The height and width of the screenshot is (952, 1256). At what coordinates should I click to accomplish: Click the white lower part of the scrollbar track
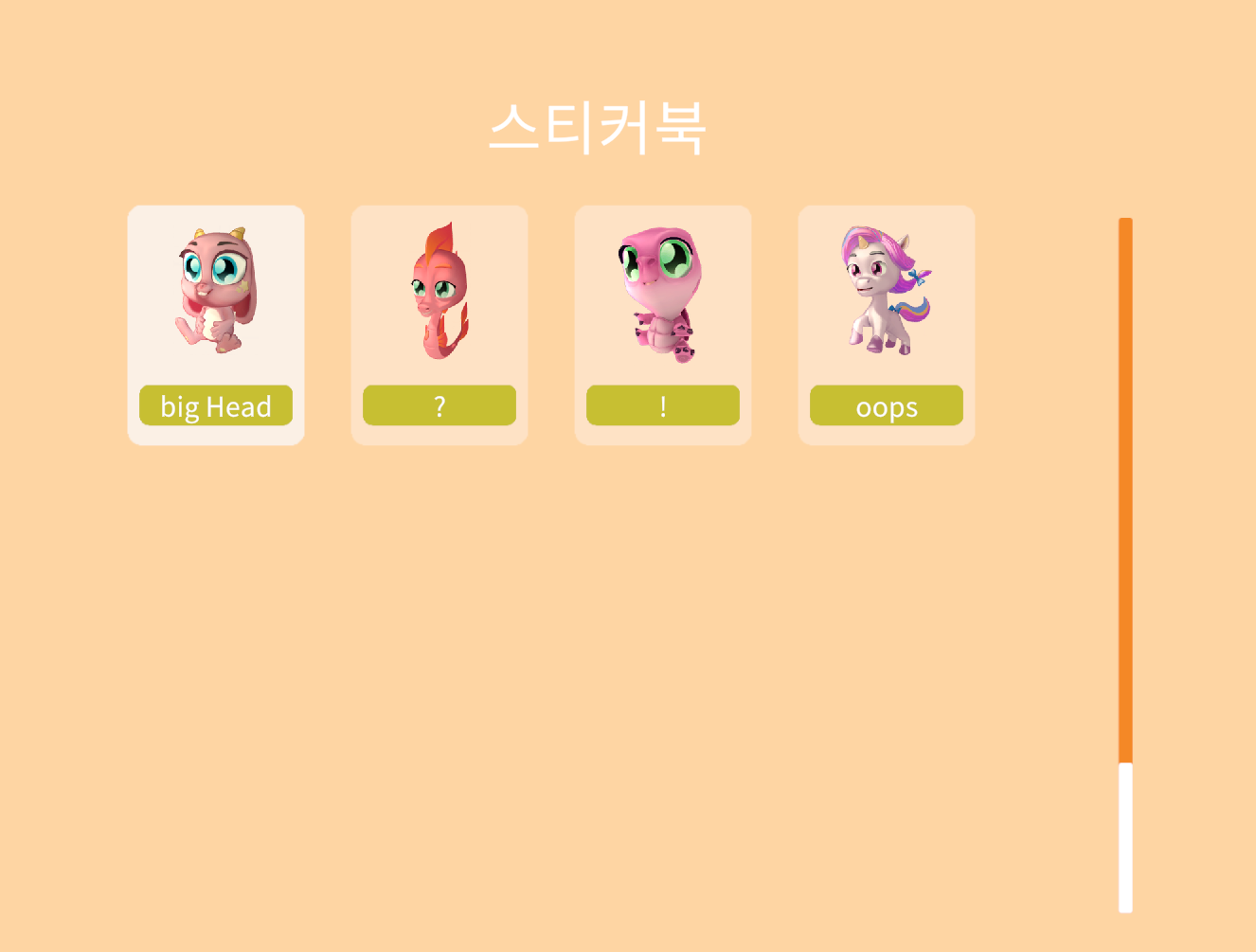(x=1125, y=838)
